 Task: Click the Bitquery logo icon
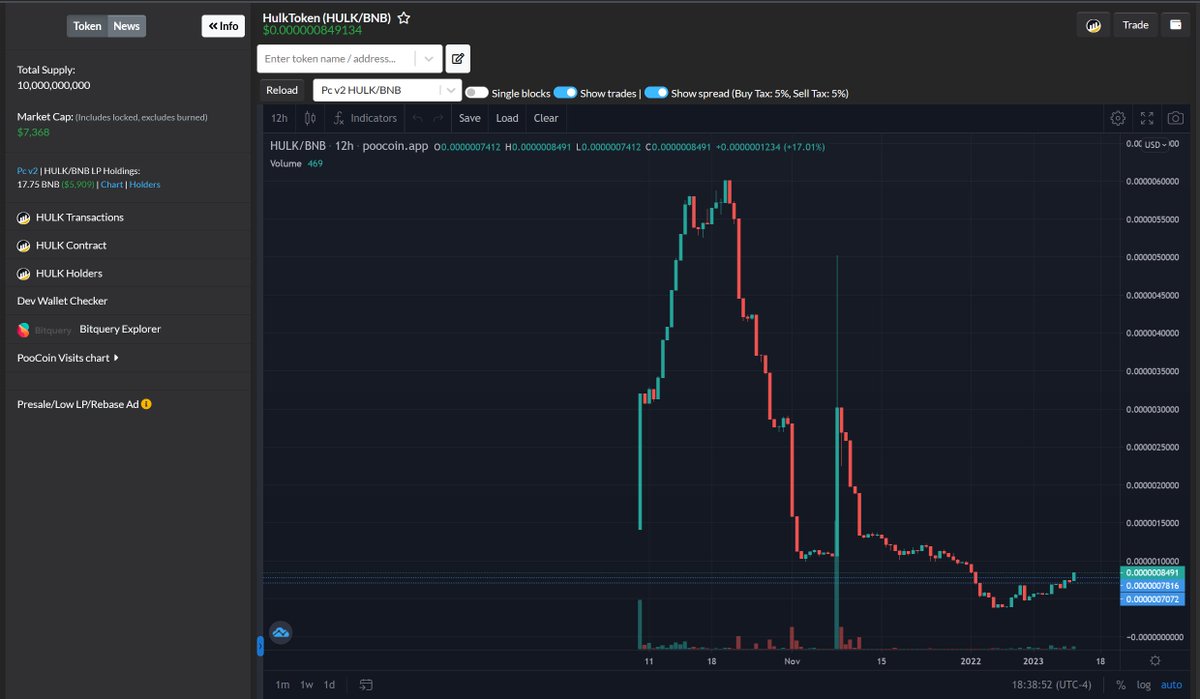click(24, 329)
